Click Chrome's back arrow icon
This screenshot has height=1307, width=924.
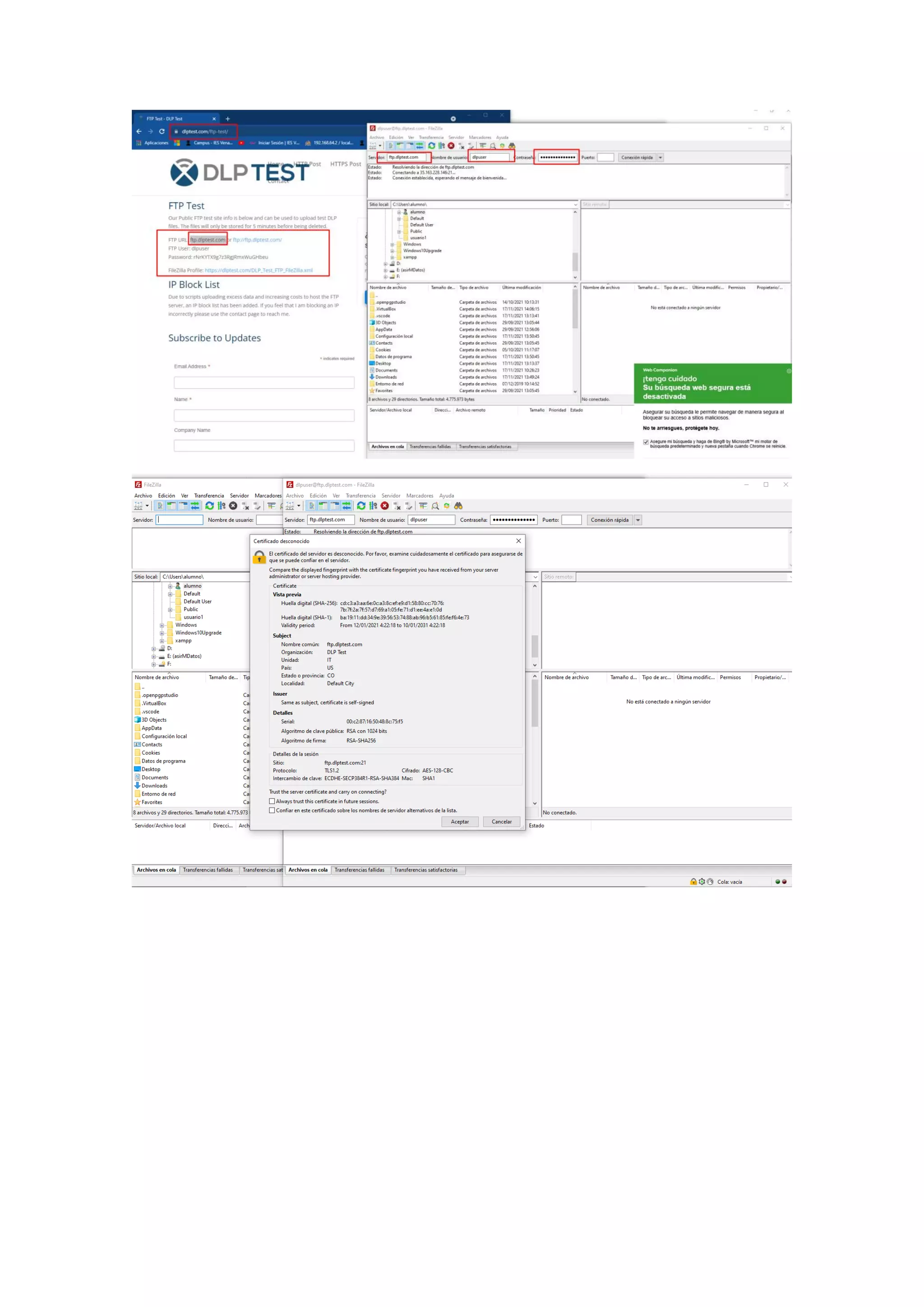(139, 131)
